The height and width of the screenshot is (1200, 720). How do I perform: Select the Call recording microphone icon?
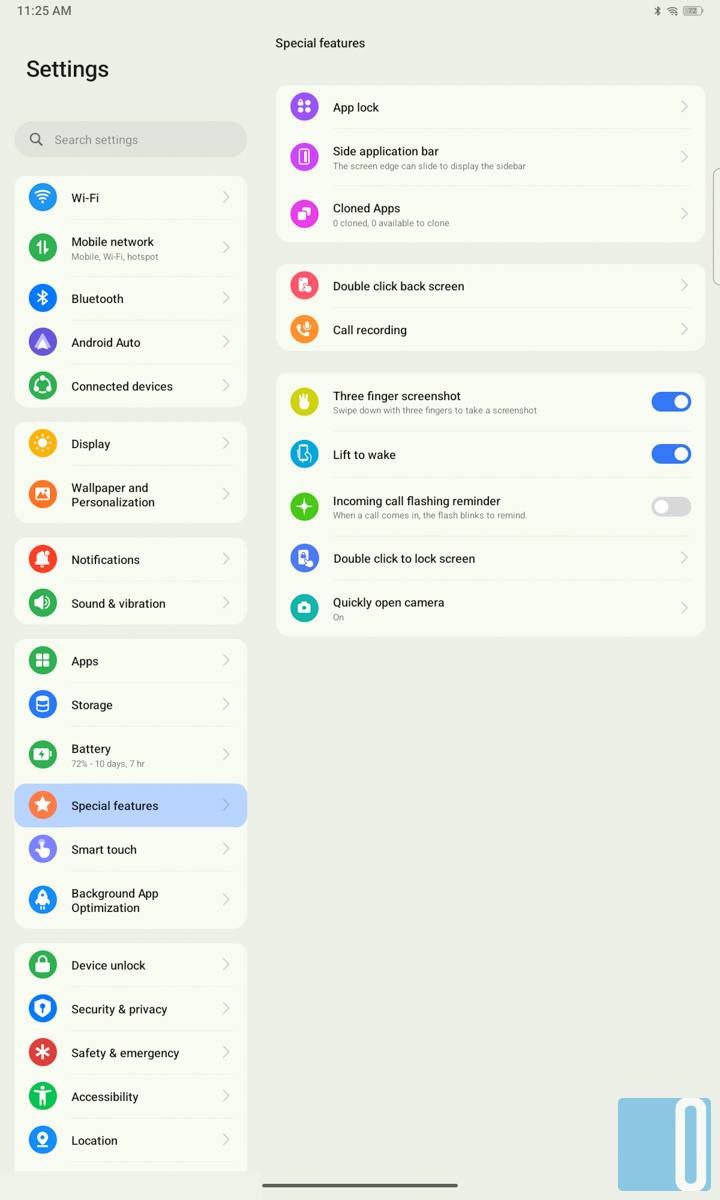coord(304,329)
